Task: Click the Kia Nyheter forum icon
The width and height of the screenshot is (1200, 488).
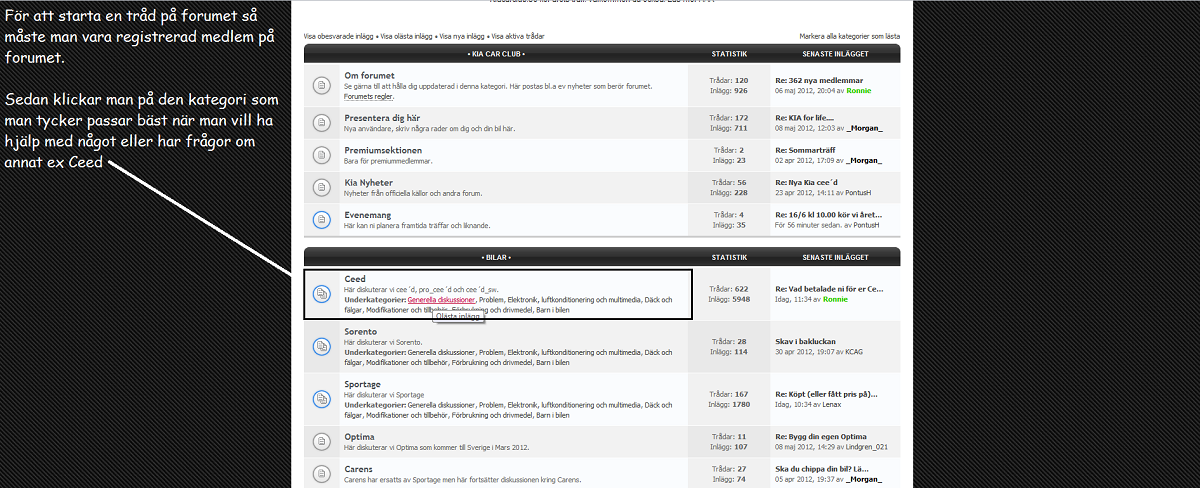Action: click(321, 187)
